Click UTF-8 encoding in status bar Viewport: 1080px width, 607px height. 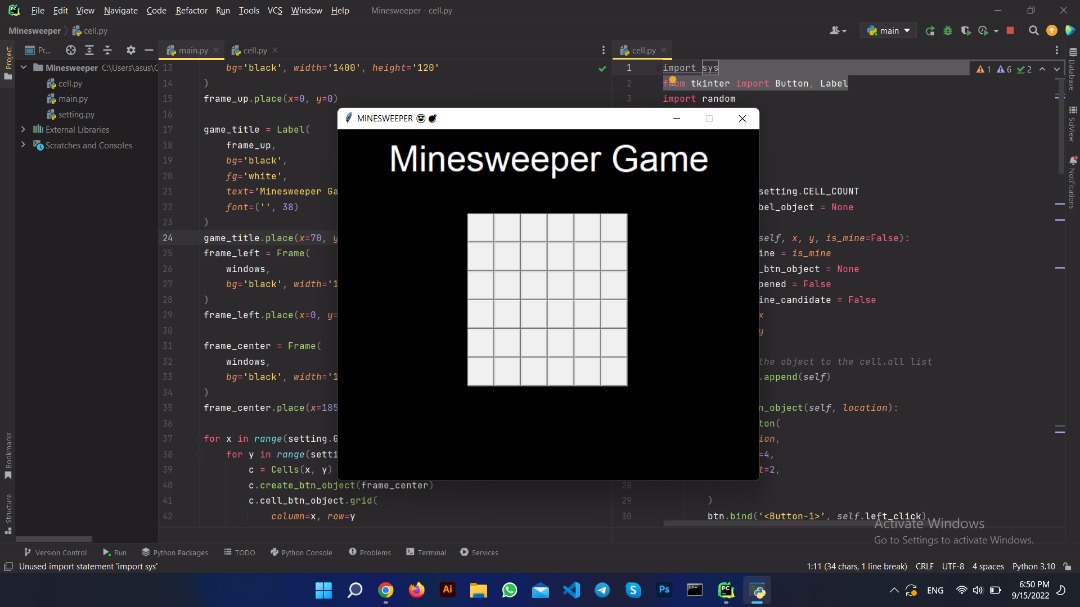953,566
